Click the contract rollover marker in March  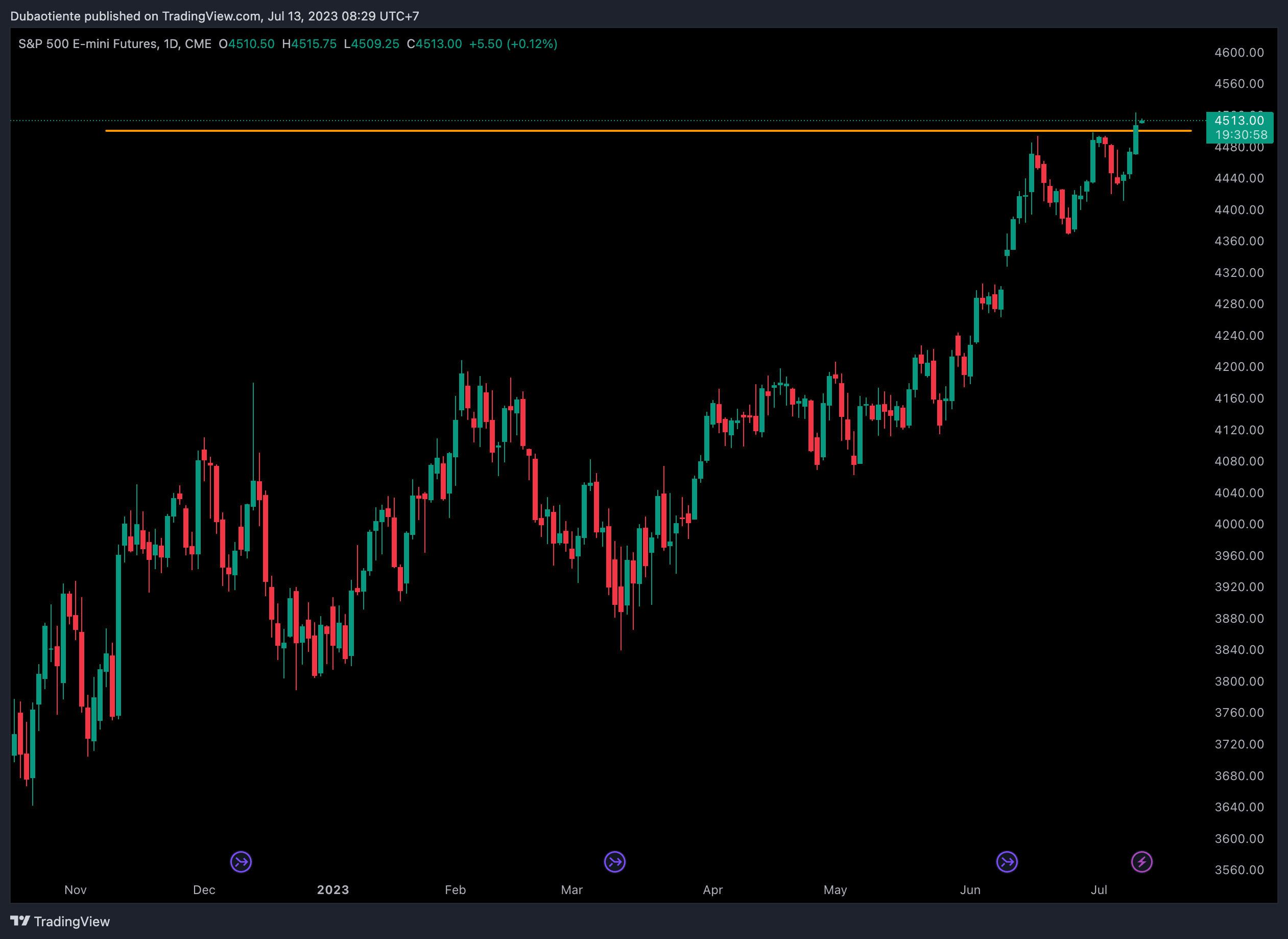[615, 862]
